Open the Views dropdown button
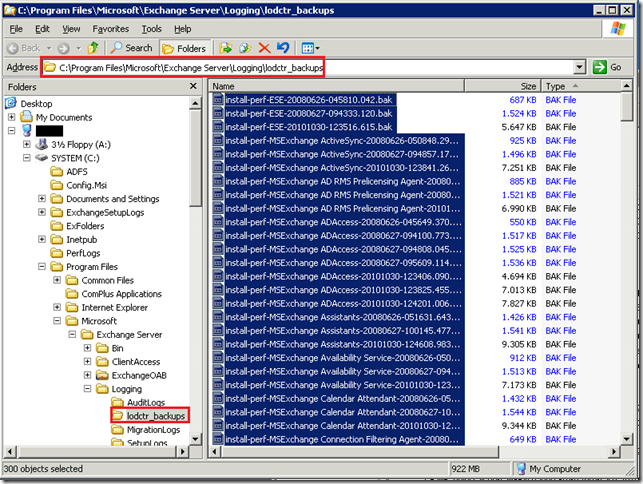Screen dimensions: 643x484 [x=310, y=48]
